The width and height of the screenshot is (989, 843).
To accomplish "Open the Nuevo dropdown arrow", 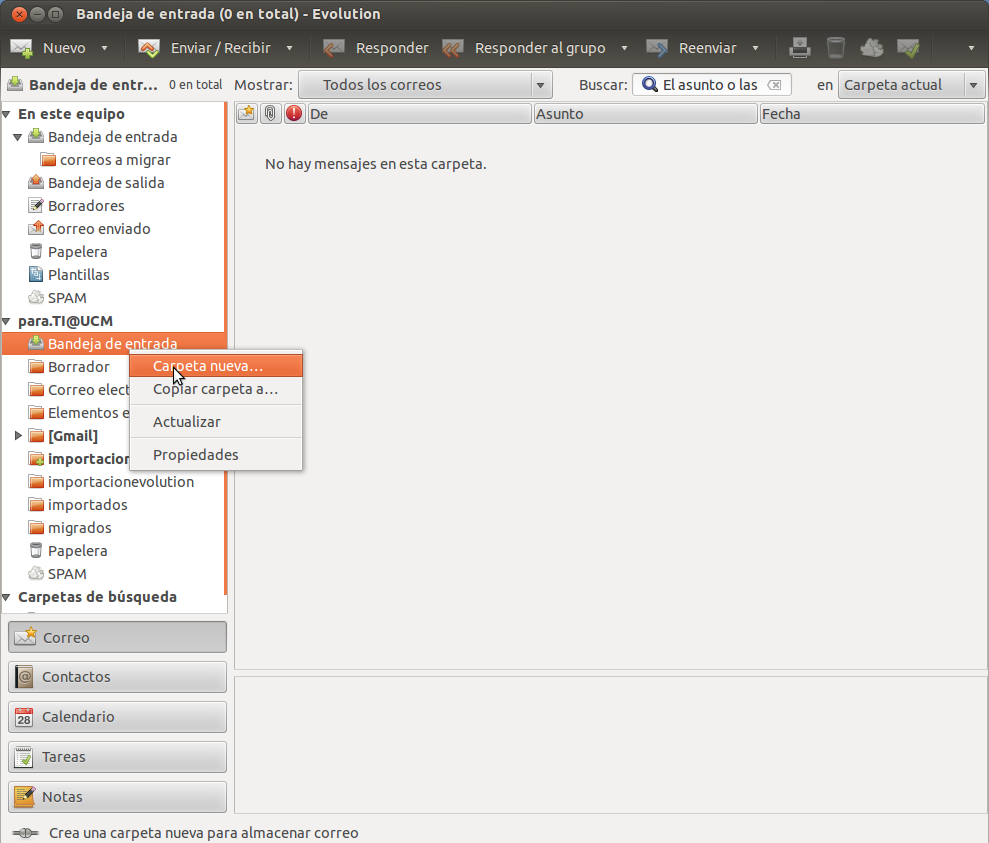I will (x=105, y=48).
